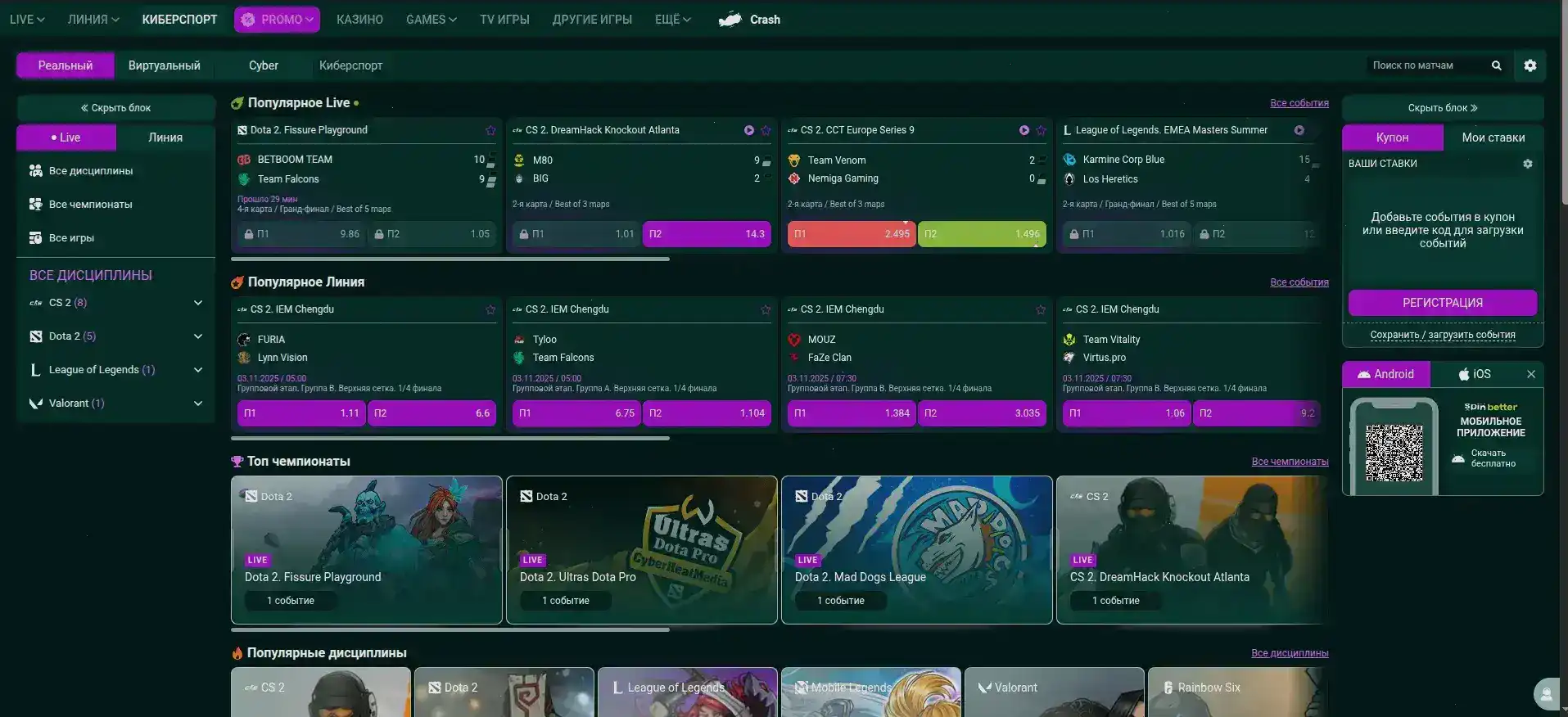The height and width of the screenshot is (717, 1568).
Task: Click the search magnifier icon
Action: tap(1496, 65)
